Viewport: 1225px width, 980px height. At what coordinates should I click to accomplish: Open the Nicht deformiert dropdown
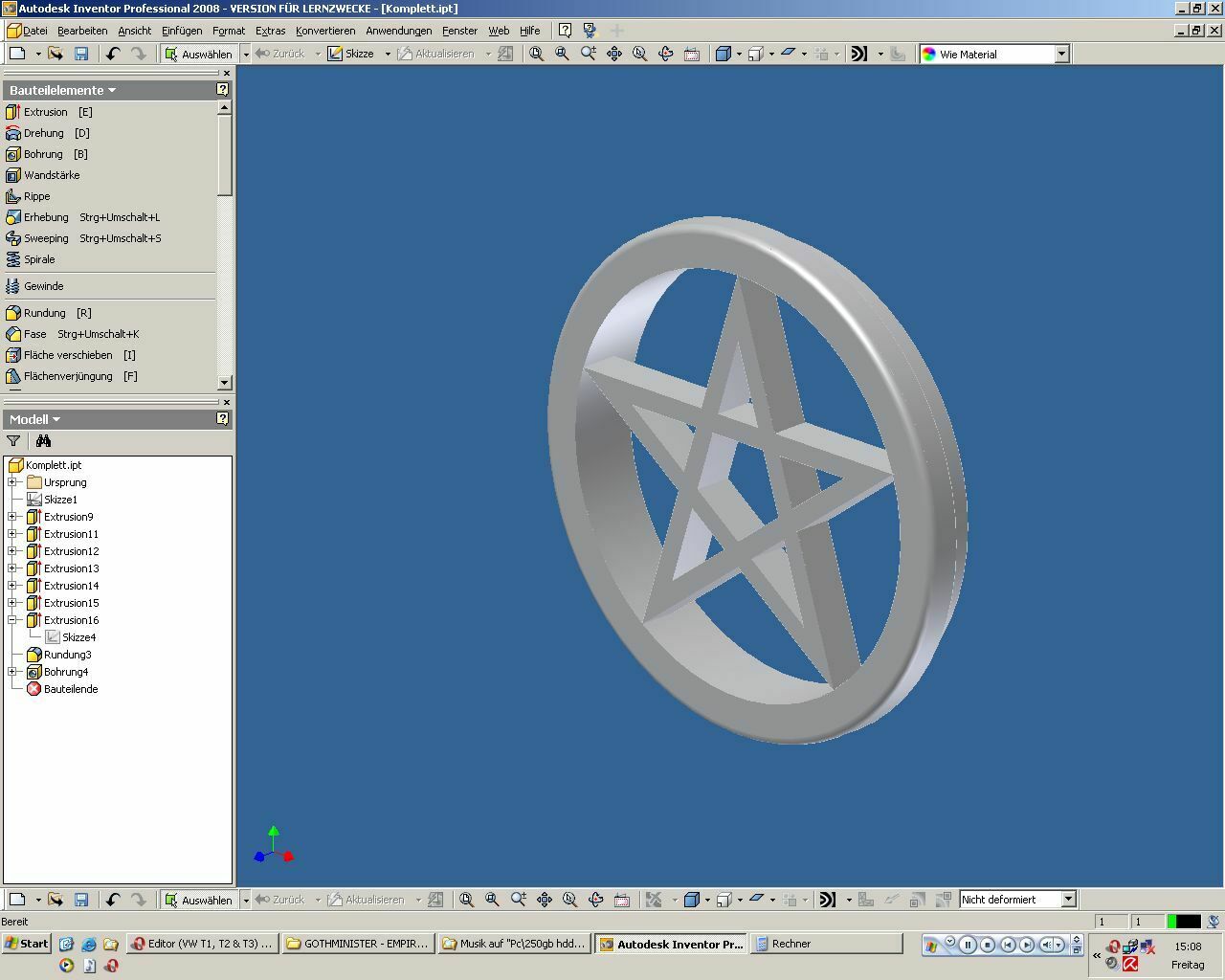[1069, 900]
